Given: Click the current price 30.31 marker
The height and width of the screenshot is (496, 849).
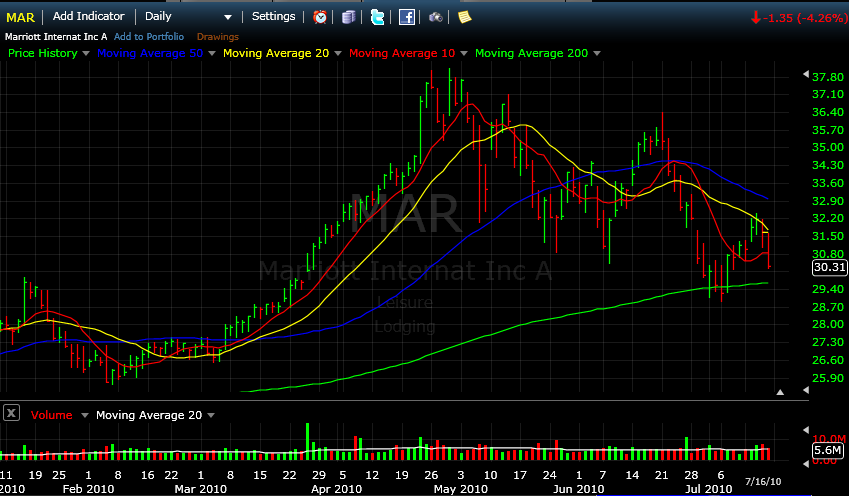Looking at the screenshot, I should (x=830, y=267).
